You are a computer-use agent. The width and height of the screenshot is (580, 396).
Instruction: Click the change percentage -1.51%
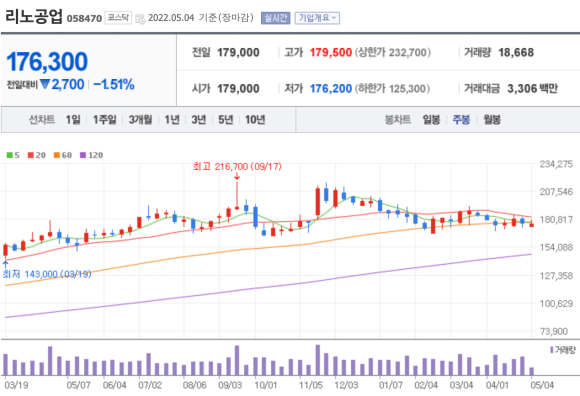click(114, 85)
